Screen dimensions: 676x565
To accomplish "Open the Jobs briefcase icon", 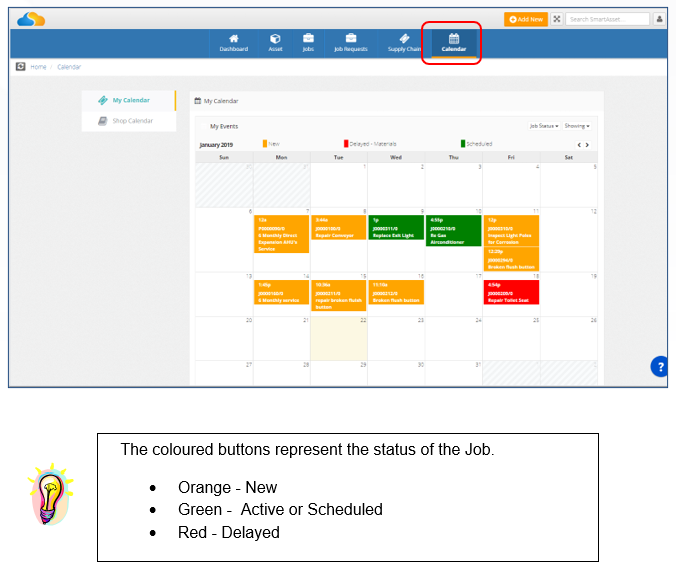I will coord(308,38).
